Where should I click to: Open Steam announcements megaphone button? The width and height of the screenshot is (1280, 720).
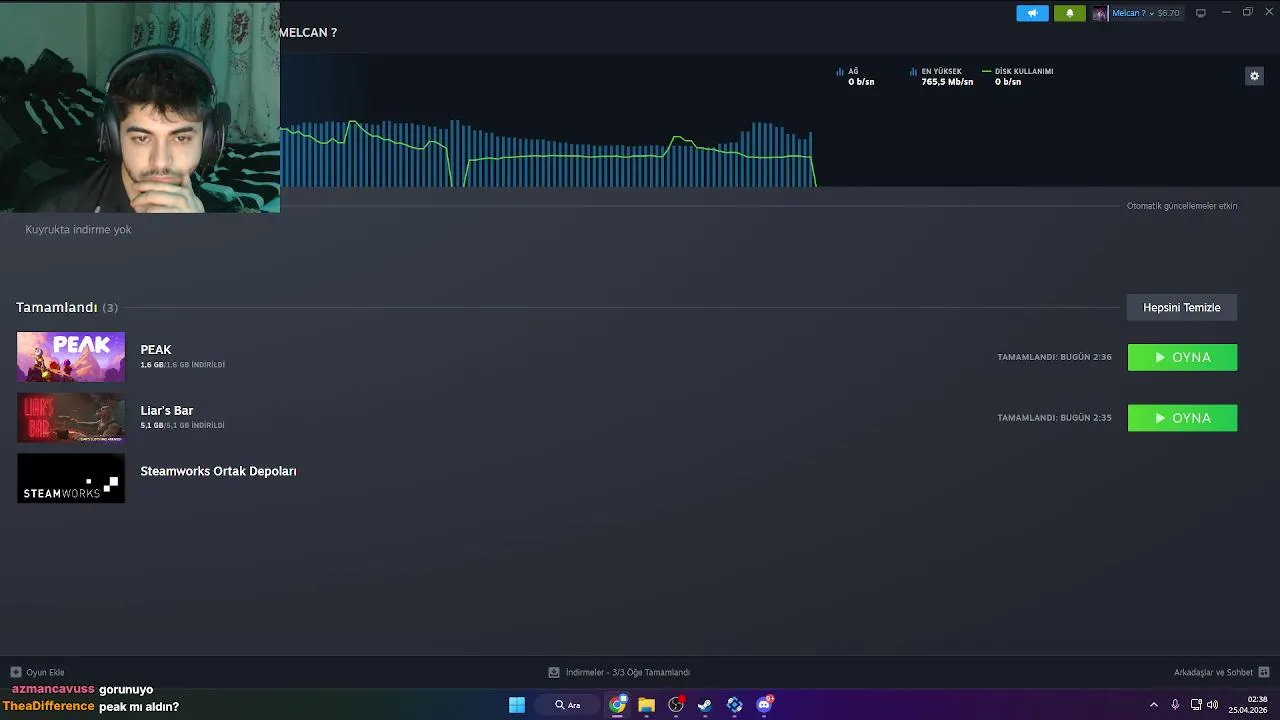tap(1032, 13)
